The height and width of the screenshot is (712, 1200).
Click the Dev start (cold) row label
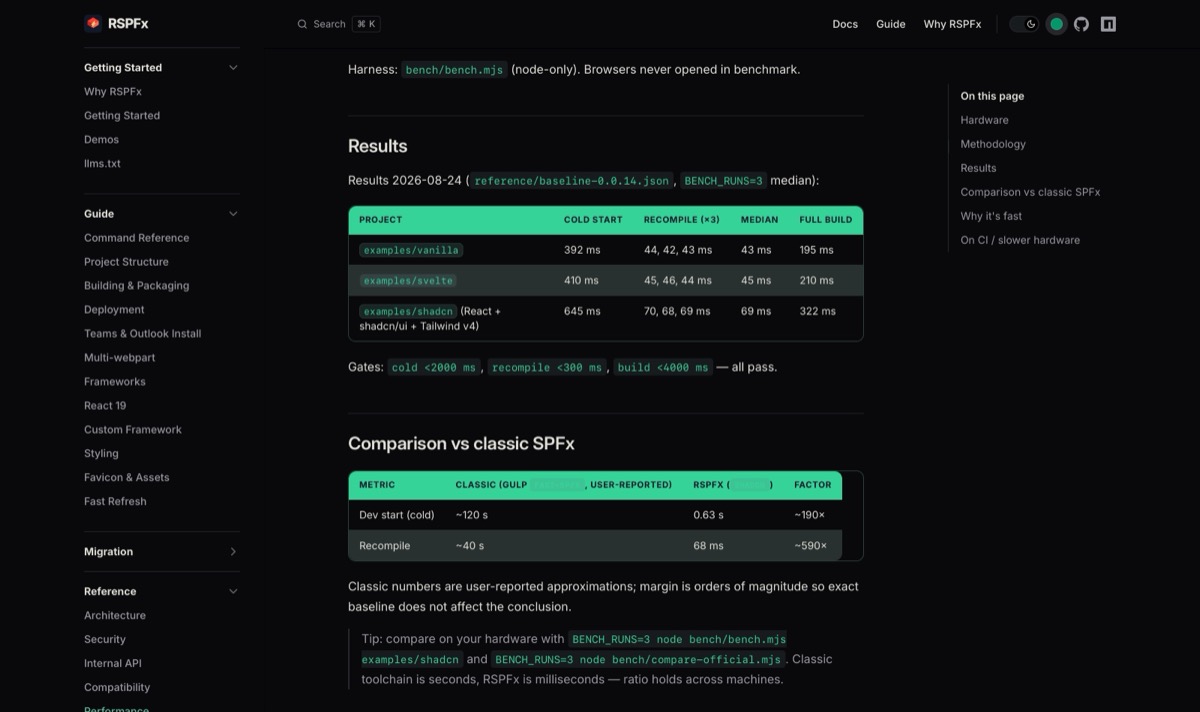(397, 515)
